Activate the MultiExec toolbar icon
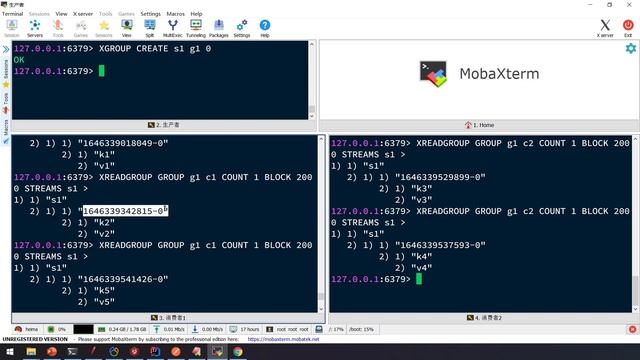 pyautogui.click(x=173, y=28)
